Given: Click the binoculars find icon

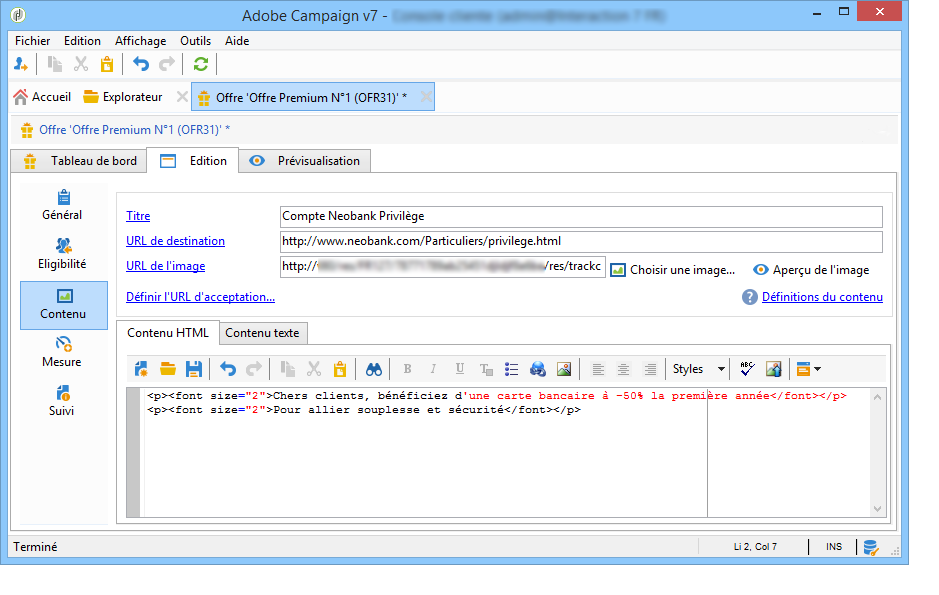Looking at the screenshot, I should pos(374,369).
